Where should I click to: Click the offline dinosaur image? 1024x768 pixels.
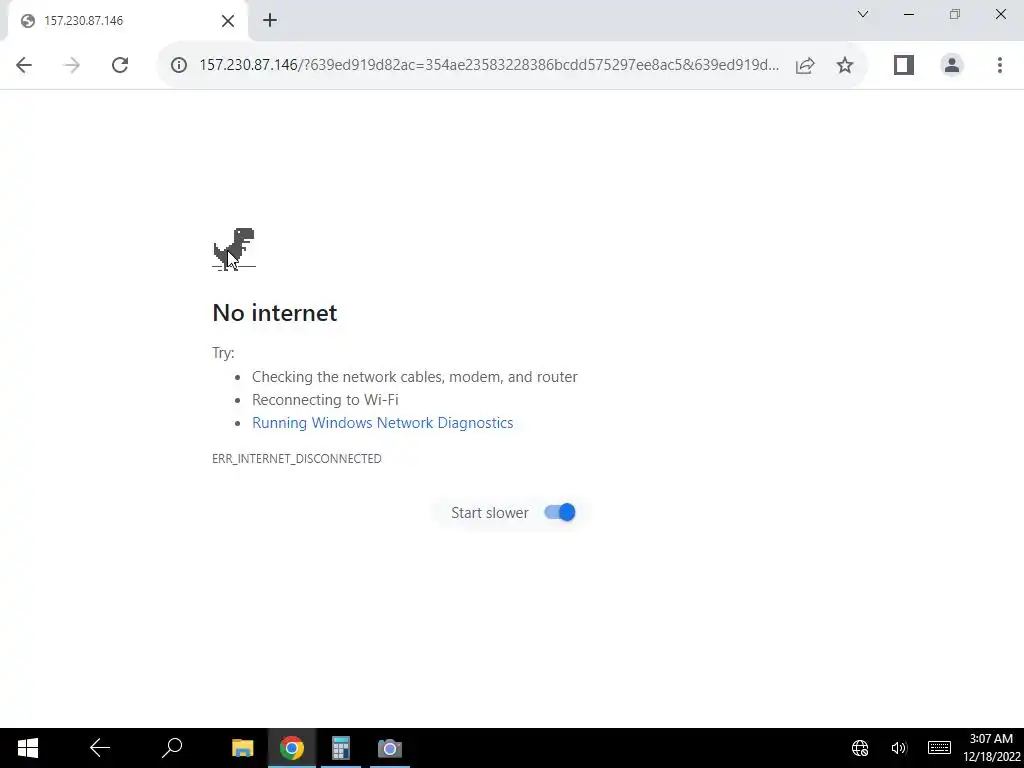pos(234,249)
